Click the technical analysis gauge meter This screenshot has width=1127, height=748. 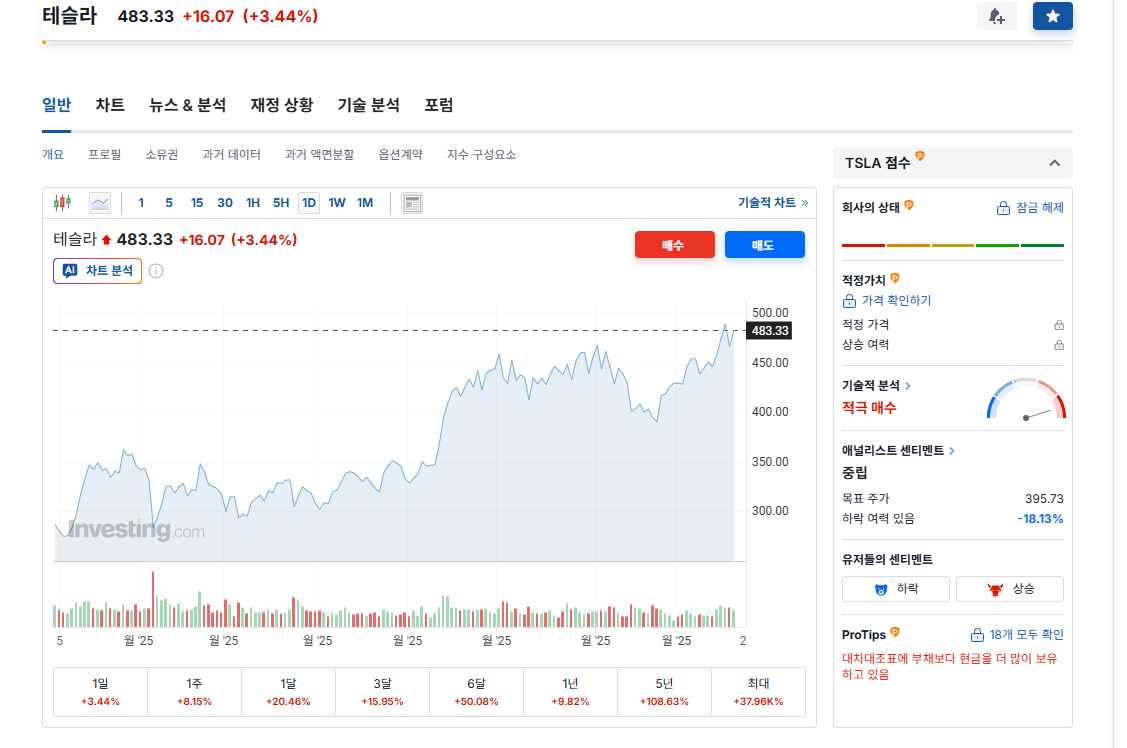click(x=1026, y=400)
